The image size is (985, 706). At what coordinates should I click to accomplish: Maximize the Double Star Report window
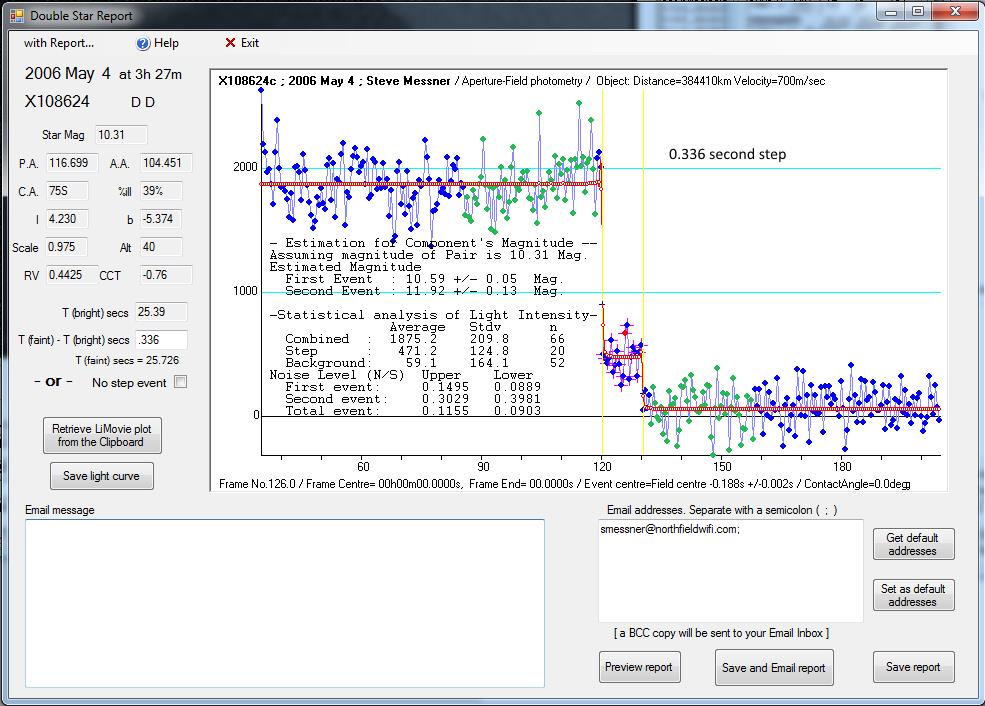917,12
